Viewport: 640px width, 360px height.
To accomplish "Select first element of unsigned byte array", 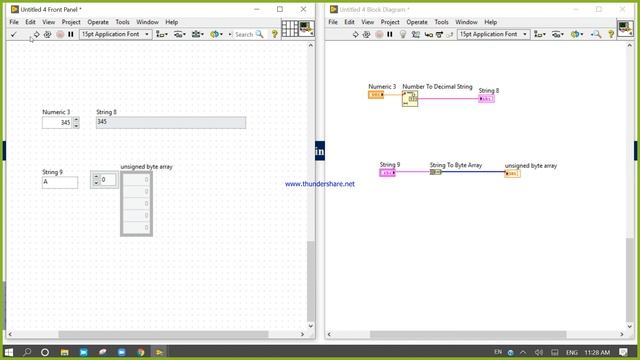I will [137, 180].
